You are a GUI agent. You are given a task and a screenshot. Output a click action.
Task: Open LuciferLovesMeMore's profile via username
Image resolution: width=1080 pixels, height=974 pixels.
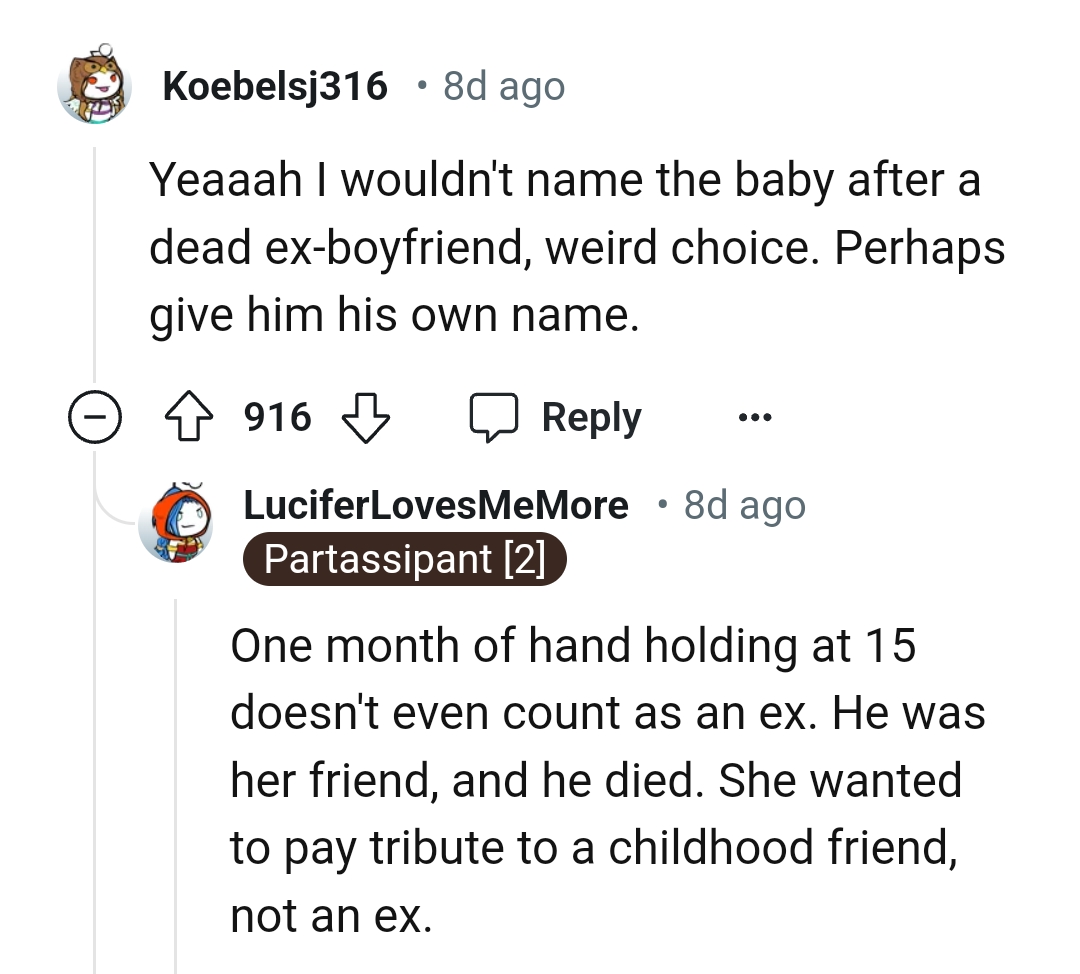[x=437, y=505]
